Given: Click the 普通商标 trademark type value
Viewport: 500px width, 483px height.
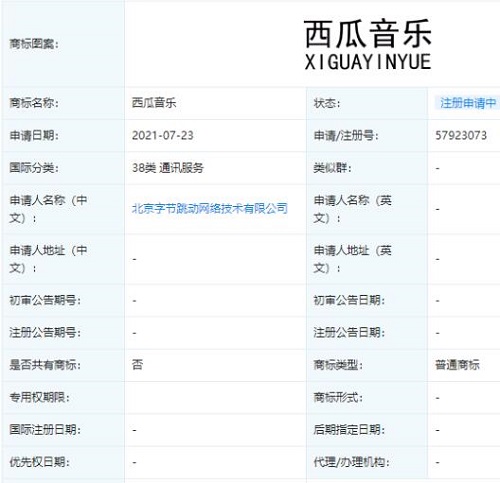Looking at the screenshot, I should tap(457, 365).
